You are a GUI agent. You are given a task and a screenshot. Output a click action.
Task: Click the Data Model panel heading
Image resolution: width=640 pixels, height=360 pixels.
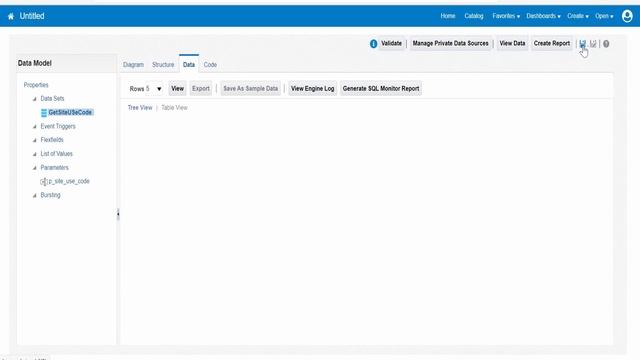tap(35, 63)
